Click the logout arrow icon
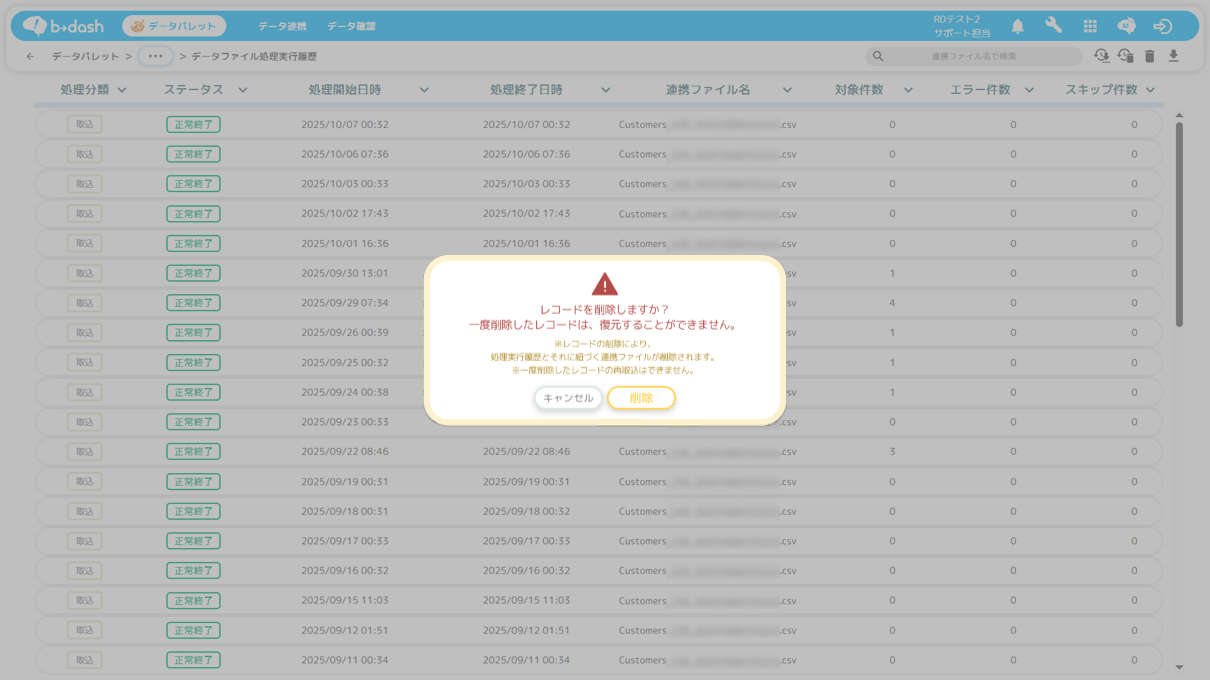 click(1162, 27)
